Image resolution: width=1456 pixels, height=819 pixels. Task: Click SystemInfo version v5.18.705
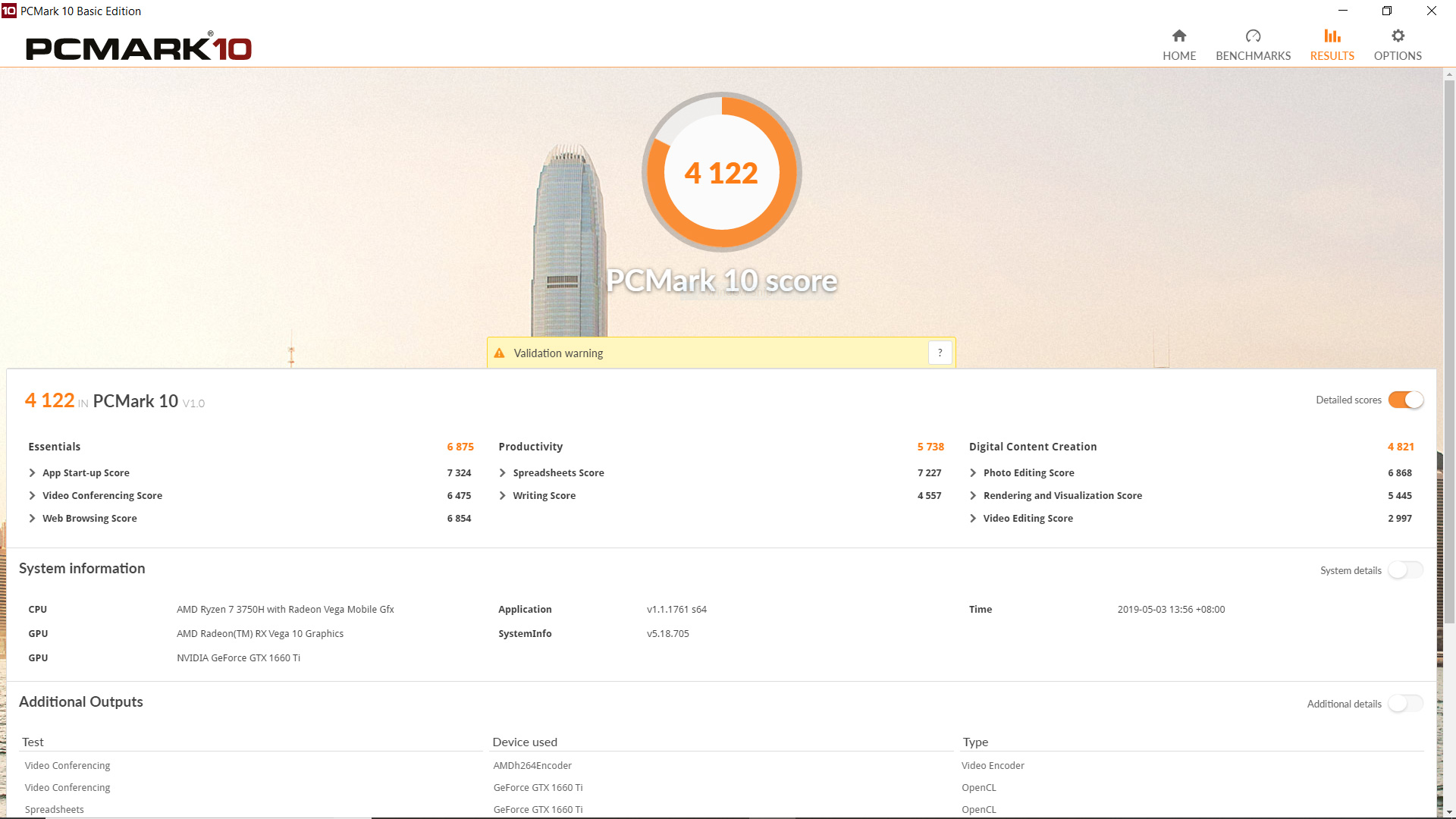667,633
